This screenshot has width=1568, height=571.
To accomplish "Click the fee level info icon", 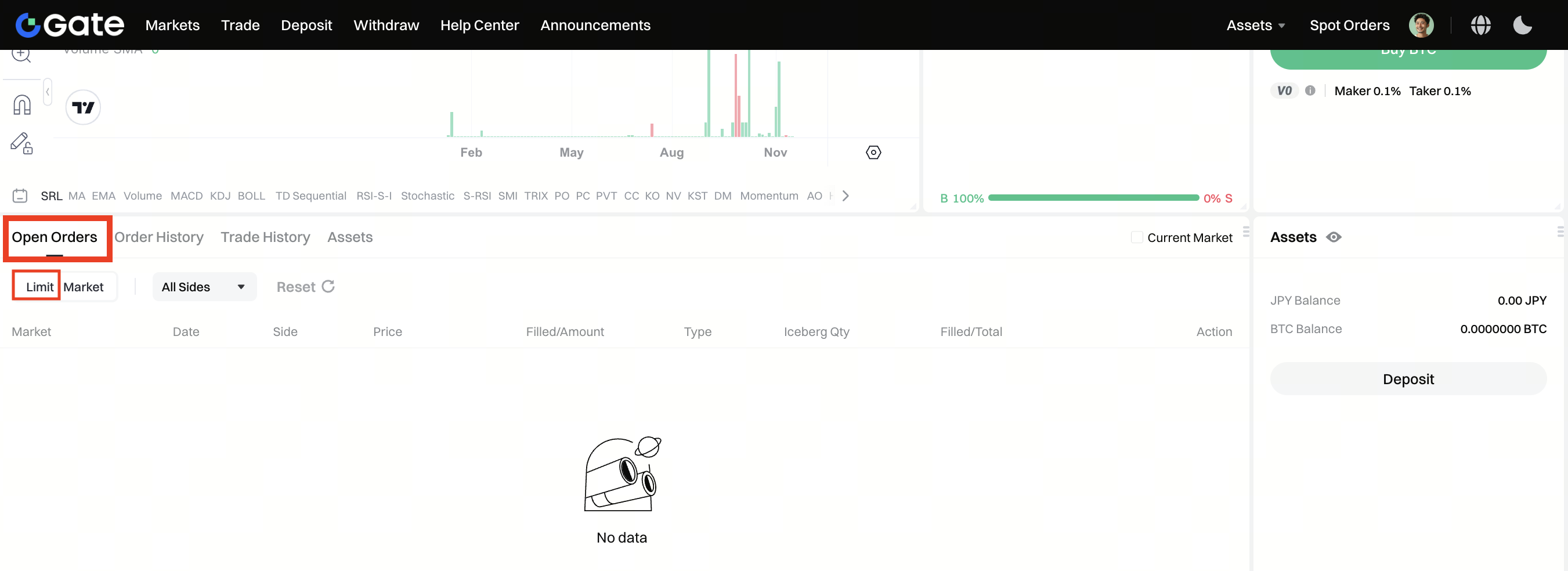I will coord(1310,91).
